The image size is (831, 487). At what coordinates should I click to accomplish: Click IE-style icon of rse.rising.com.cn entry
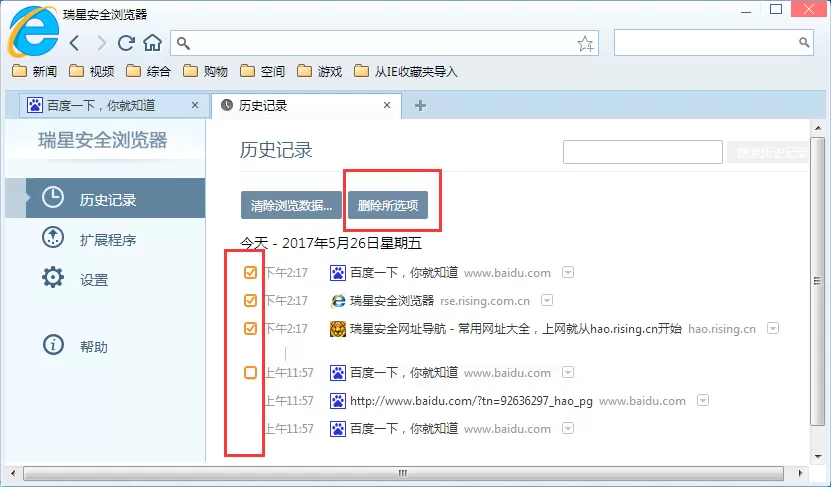tap(338, 301)
